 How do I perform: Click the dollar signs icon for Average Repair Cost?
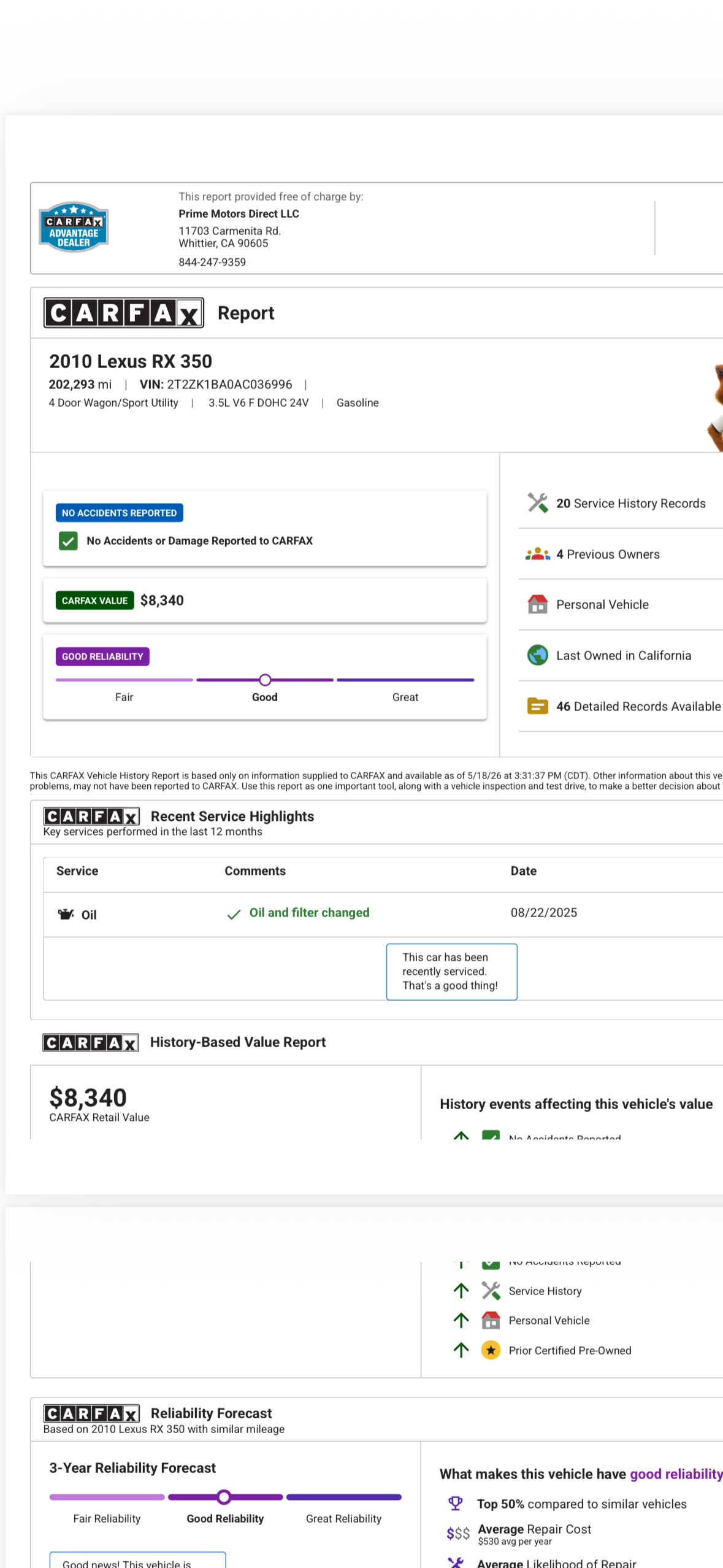pos(458,1534)
